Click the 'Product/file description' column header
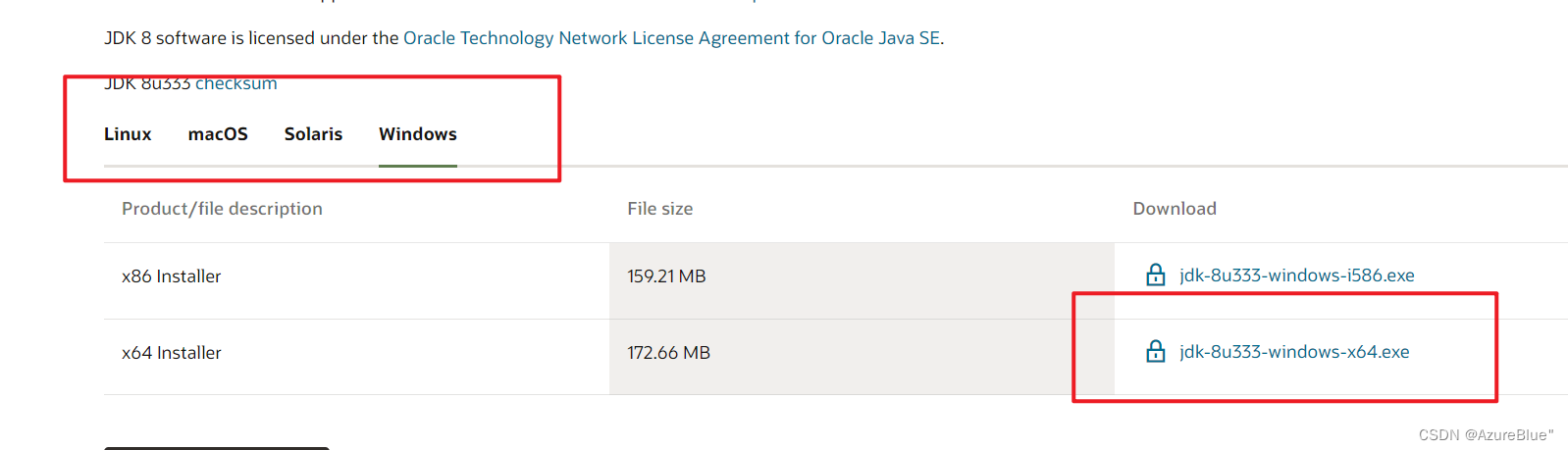 [222, 209]
